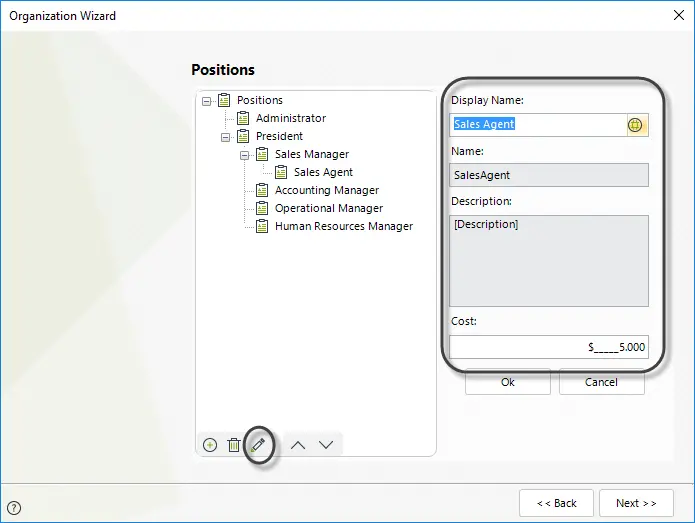The image size is (695, 523).
Task: Click the Cancel button
Action: tap(601, 382)
